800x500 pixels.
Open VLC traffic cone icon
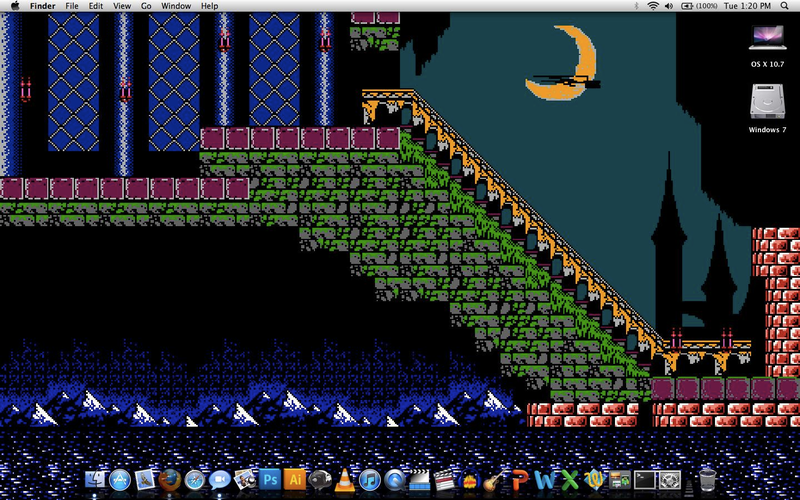[x=345, y=480]
